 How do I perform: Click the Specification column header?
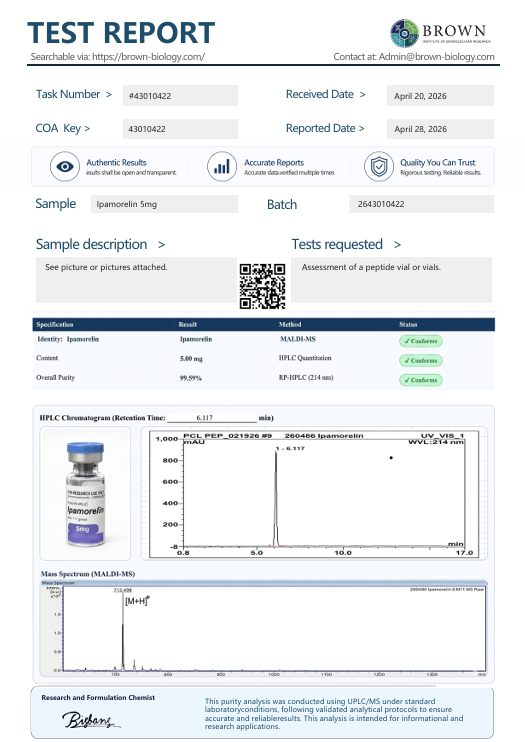point(55,325)
